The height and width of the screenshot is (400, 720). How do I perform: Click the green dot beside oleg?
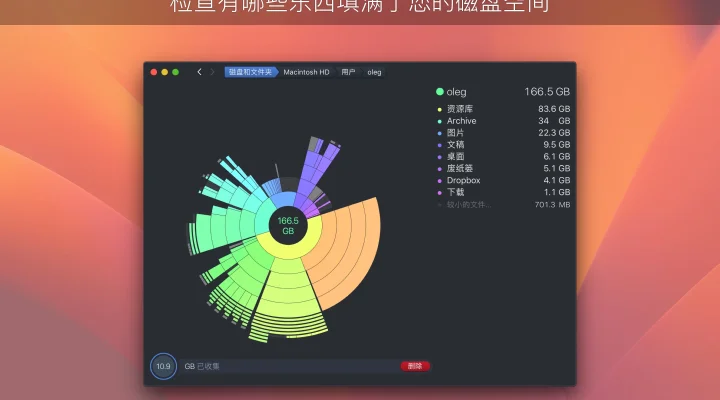click(x=439, y=92)
